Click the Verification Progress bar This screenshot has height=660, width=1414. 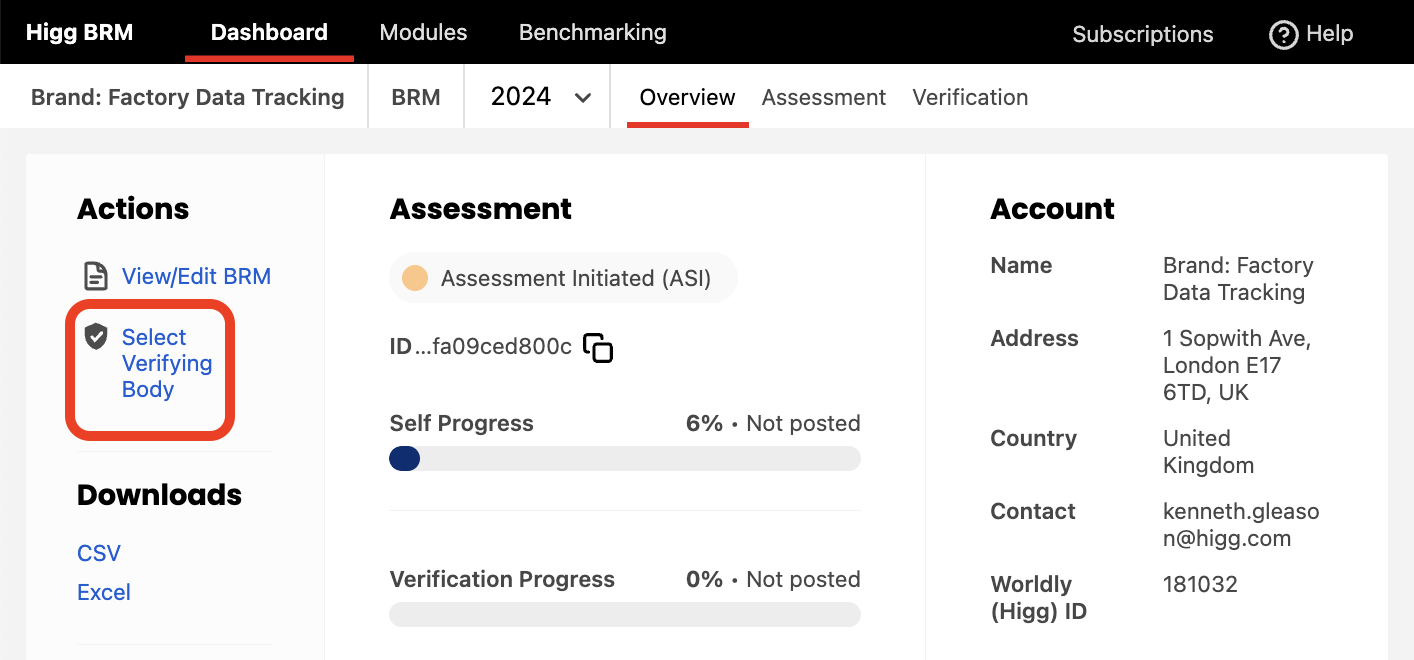pos(625,614)
